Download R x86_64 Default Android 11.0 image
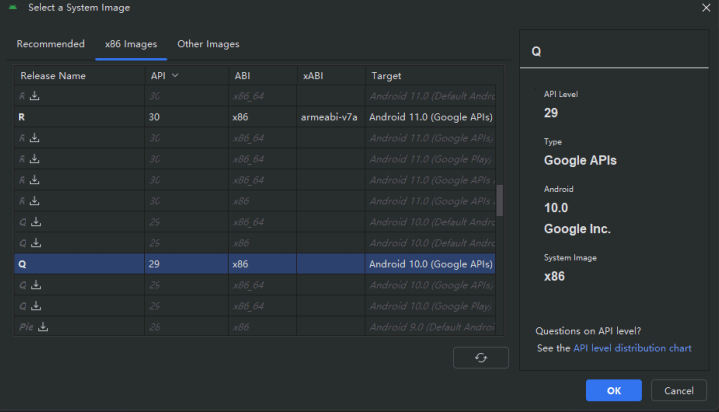The width and height of the screenshot is (719, 412). click(34, 96)
